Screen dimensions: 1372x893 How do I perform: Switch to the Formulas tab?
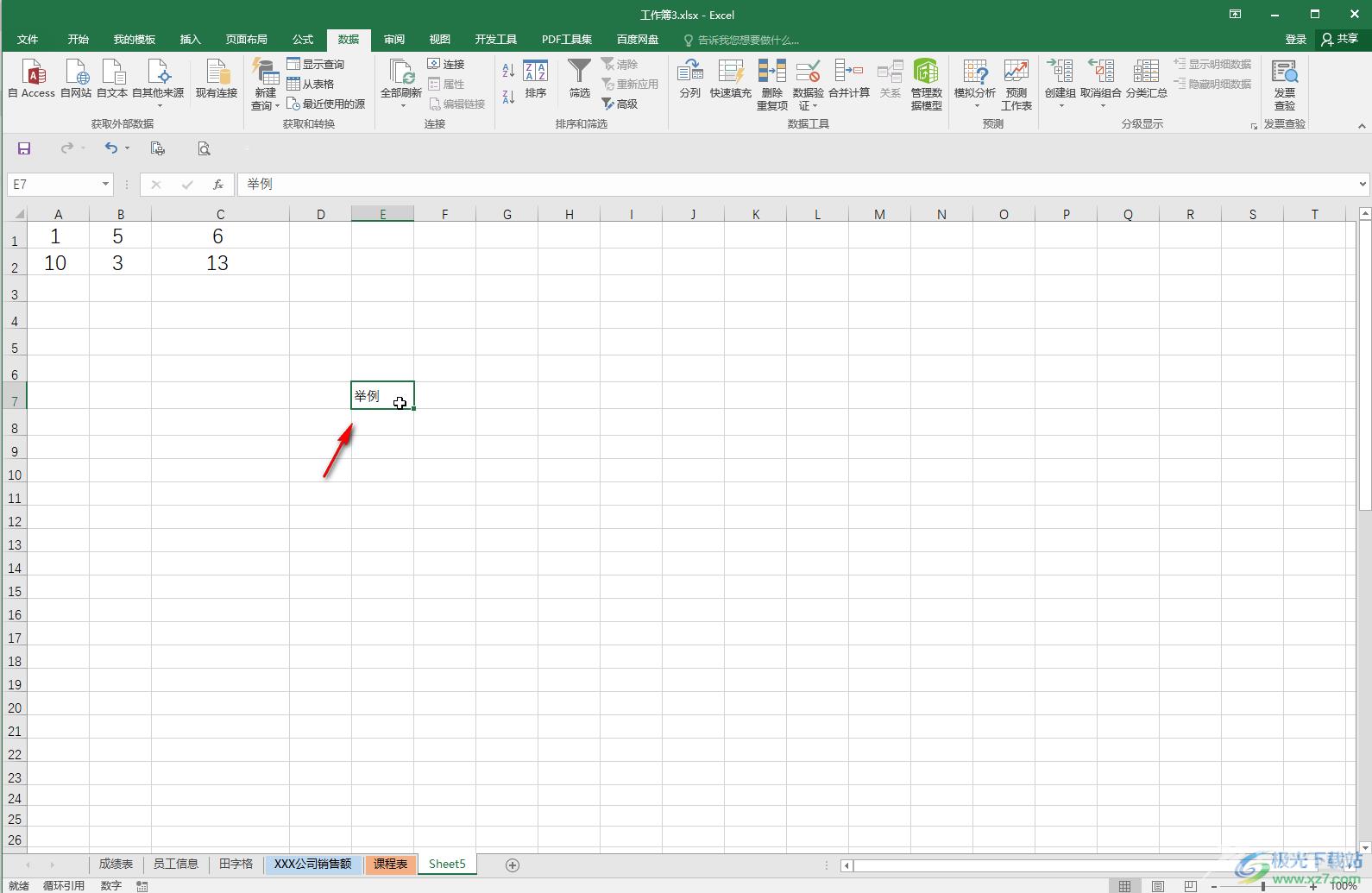point(303,40)
